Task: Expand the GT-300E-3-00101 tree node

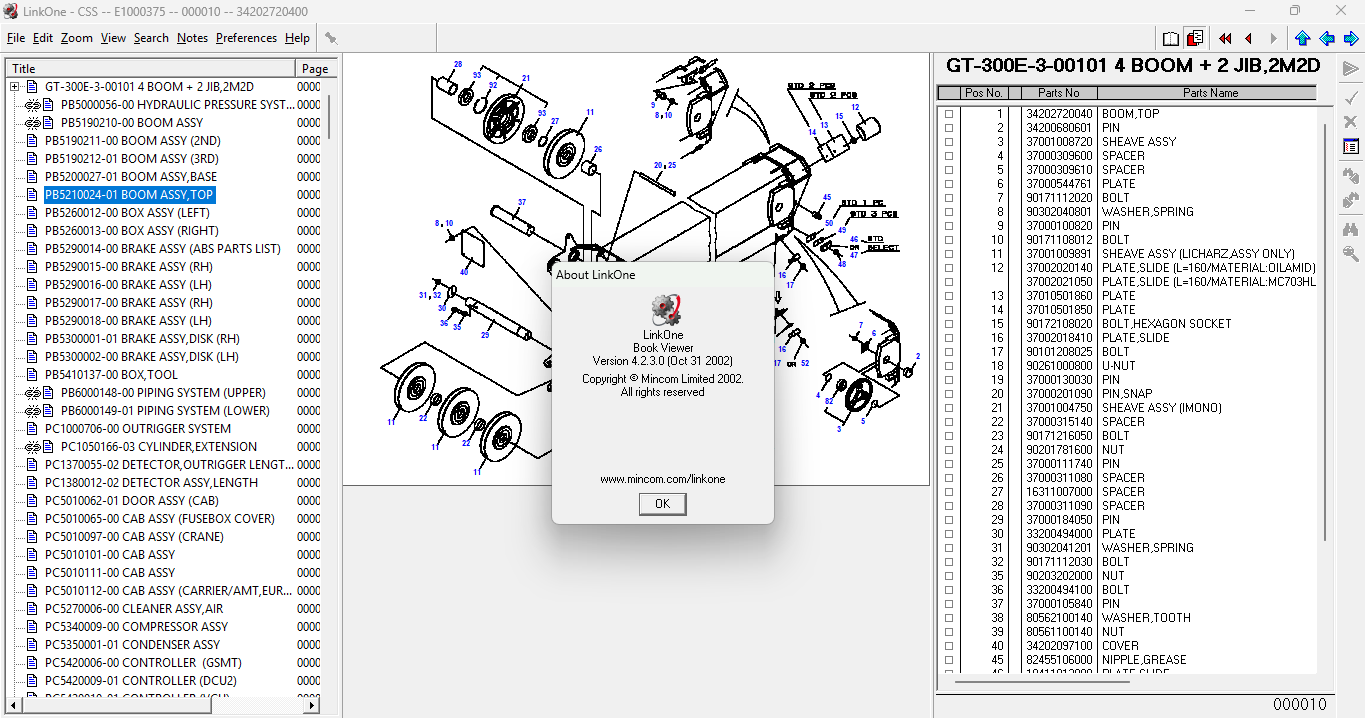Action: point(14,87)
